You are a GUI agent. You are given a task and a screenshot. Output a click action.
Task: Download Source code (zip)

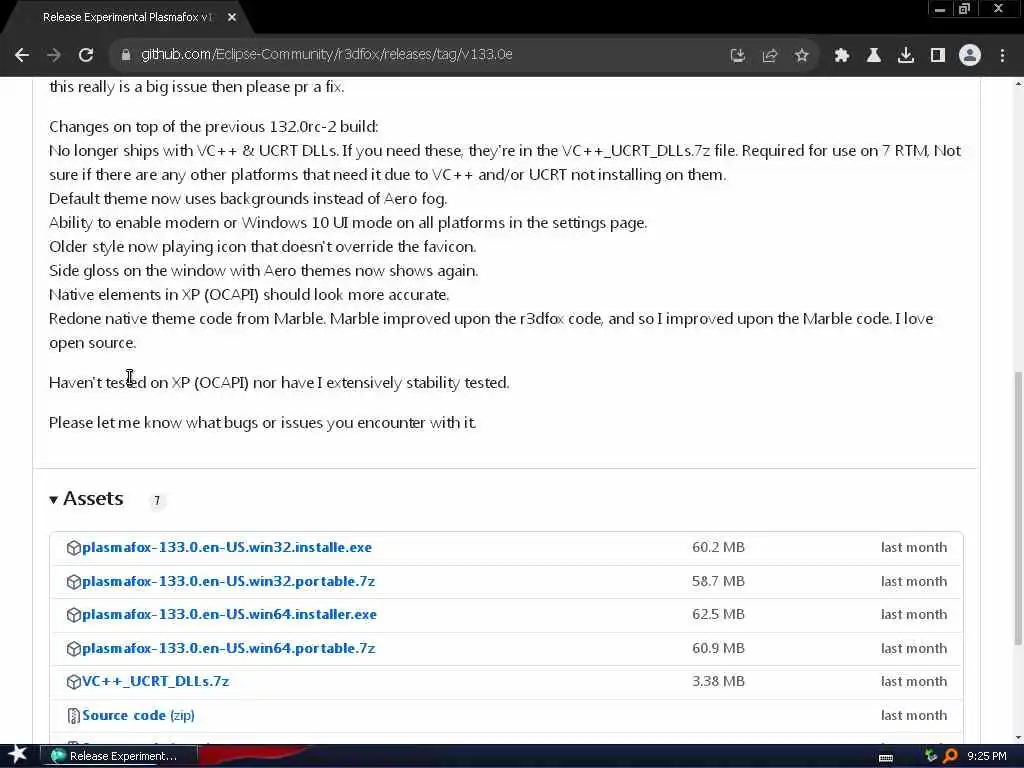[138, 716]
